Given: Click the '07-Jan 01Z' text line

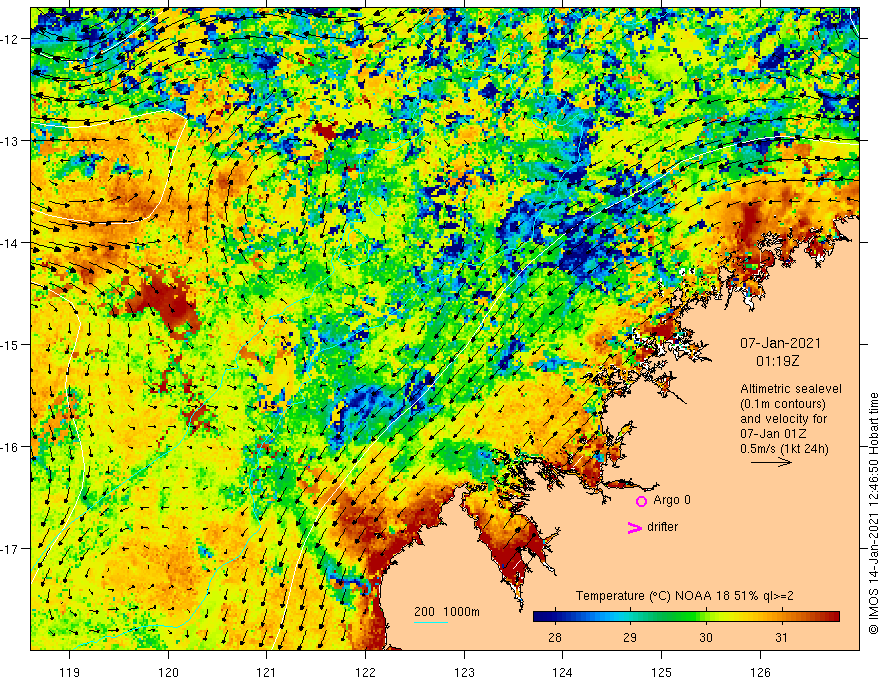Looking at the screenshot, I should (775, 434).
